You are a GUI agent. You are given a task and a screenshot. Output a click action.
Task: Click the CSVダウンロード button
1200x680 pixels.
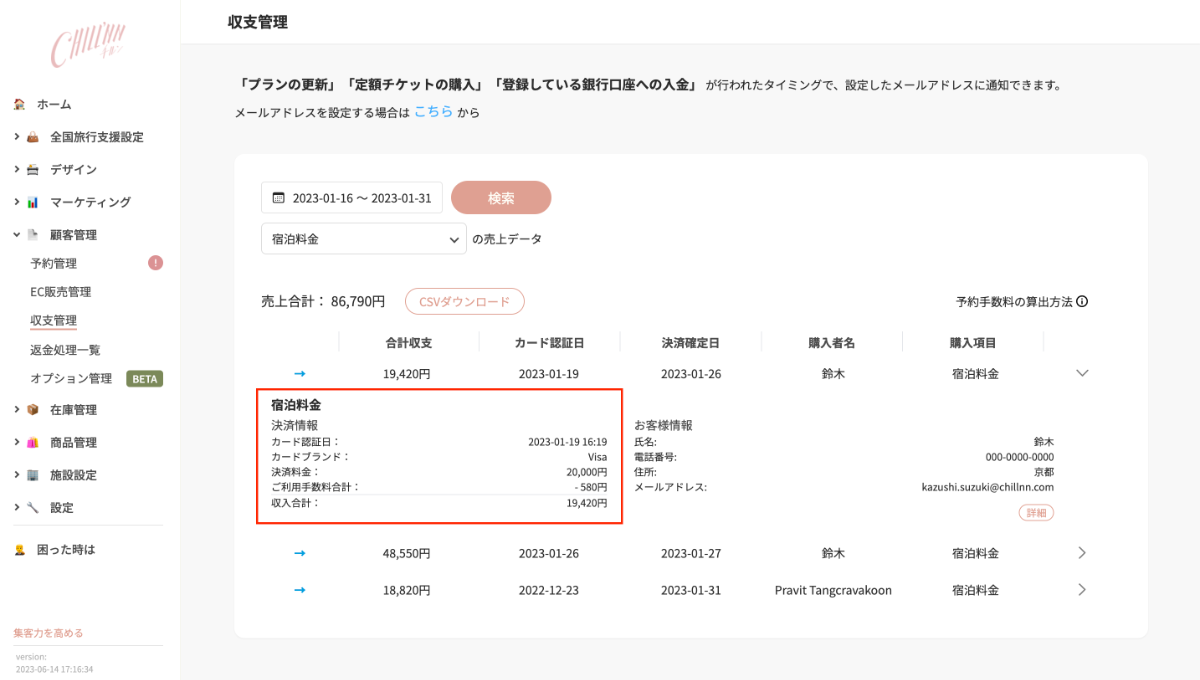click(464, 301)
